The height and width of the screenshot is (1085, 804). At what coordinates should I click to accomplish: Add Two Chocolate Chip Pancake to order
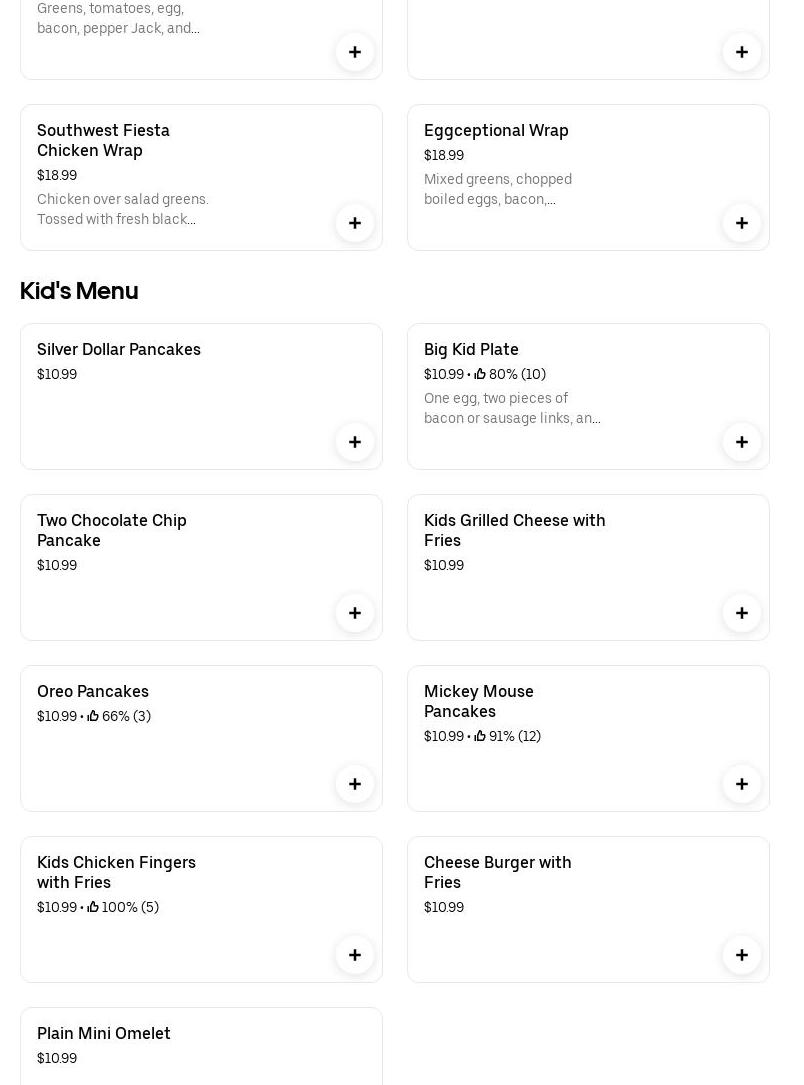click(355, 613)
